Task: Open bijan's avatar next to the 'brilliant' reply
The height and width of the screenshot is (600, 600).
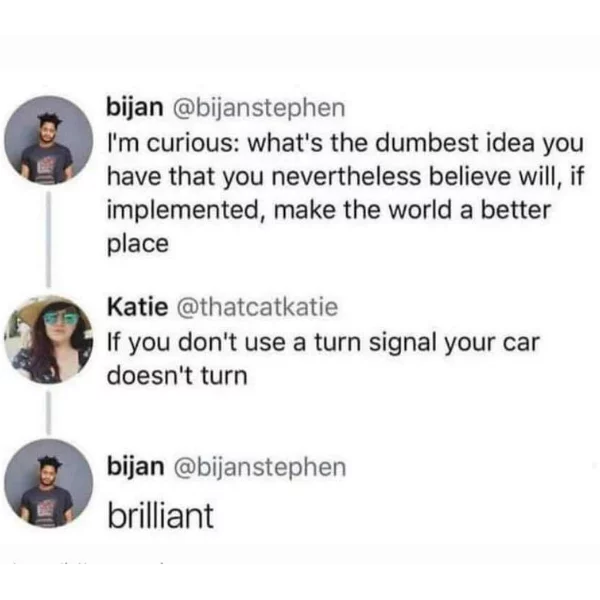Action: 49,484
